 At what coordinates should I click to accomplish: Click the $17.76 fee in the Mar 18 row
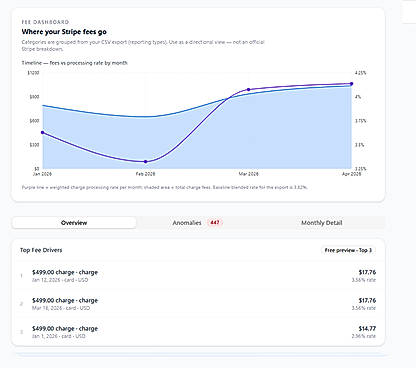coord(367,300)
